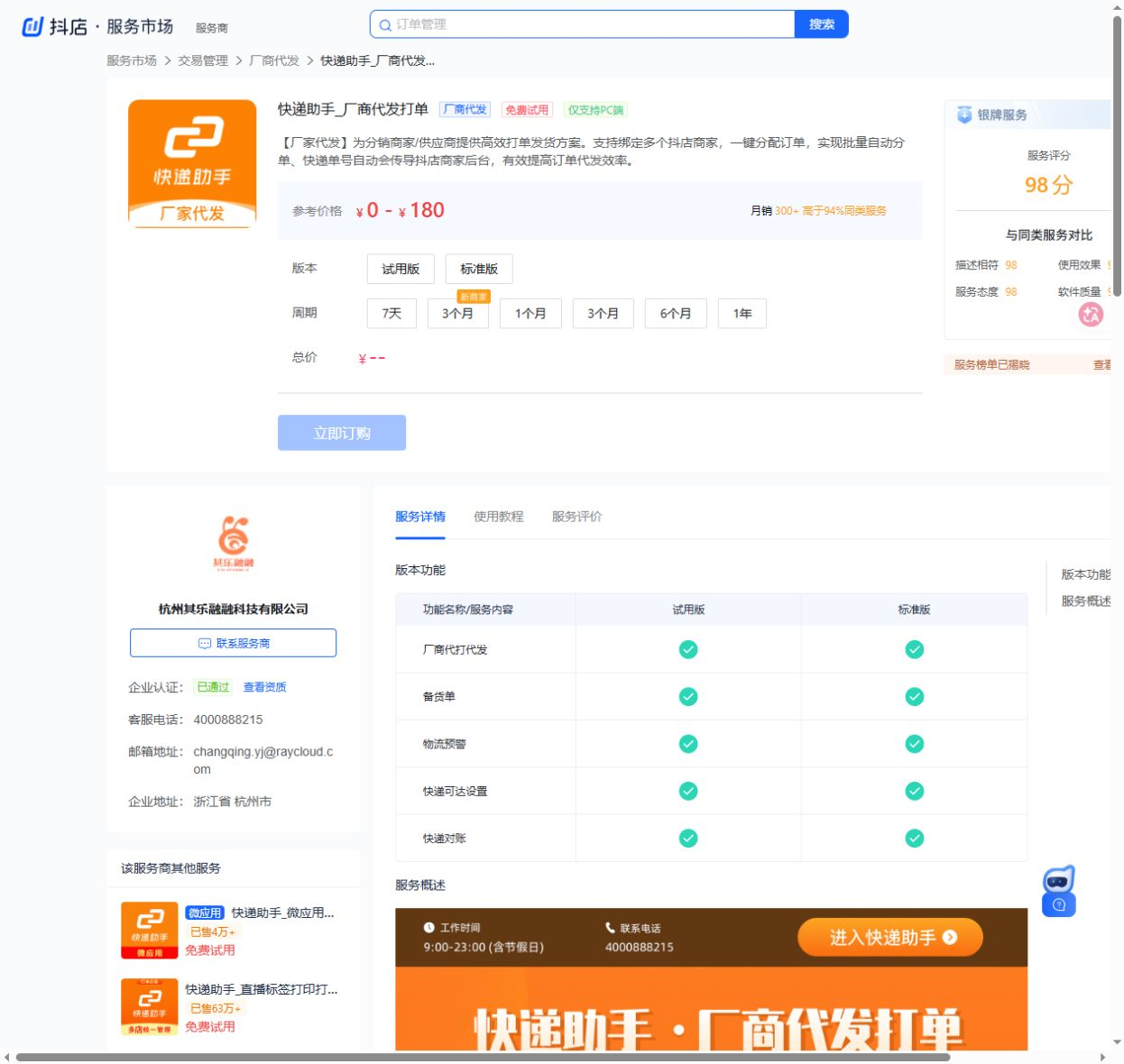Click 物流预警 checkmark under 试用版
1124x1064 pixels.
(688, 744)
